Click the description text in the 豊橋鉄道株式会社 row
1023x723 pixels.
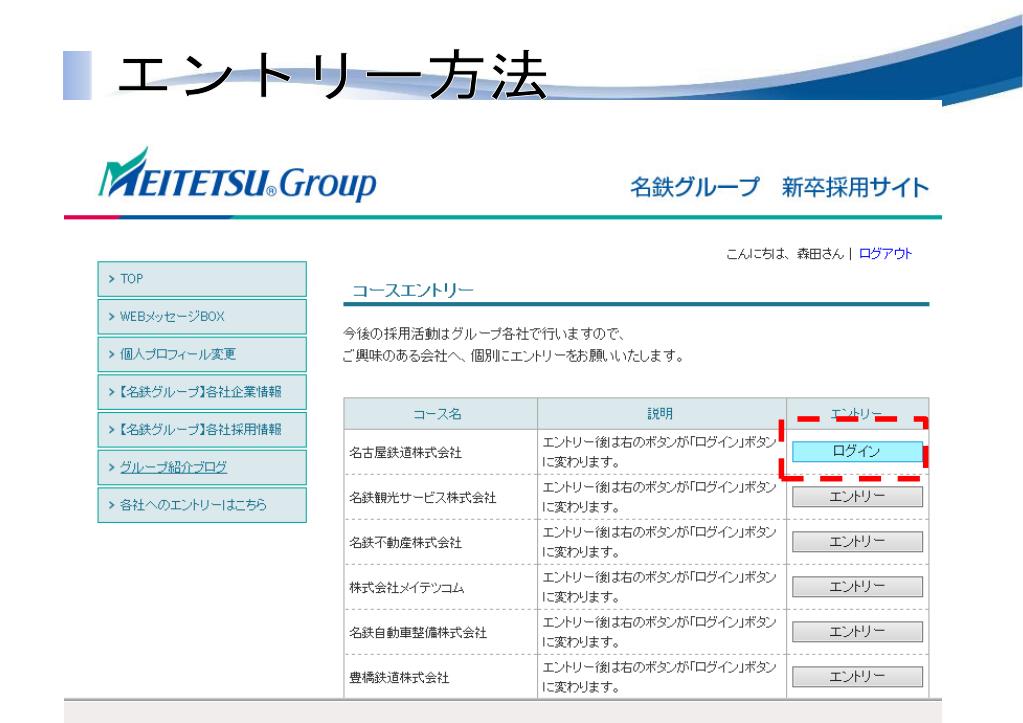pos(659,677)
